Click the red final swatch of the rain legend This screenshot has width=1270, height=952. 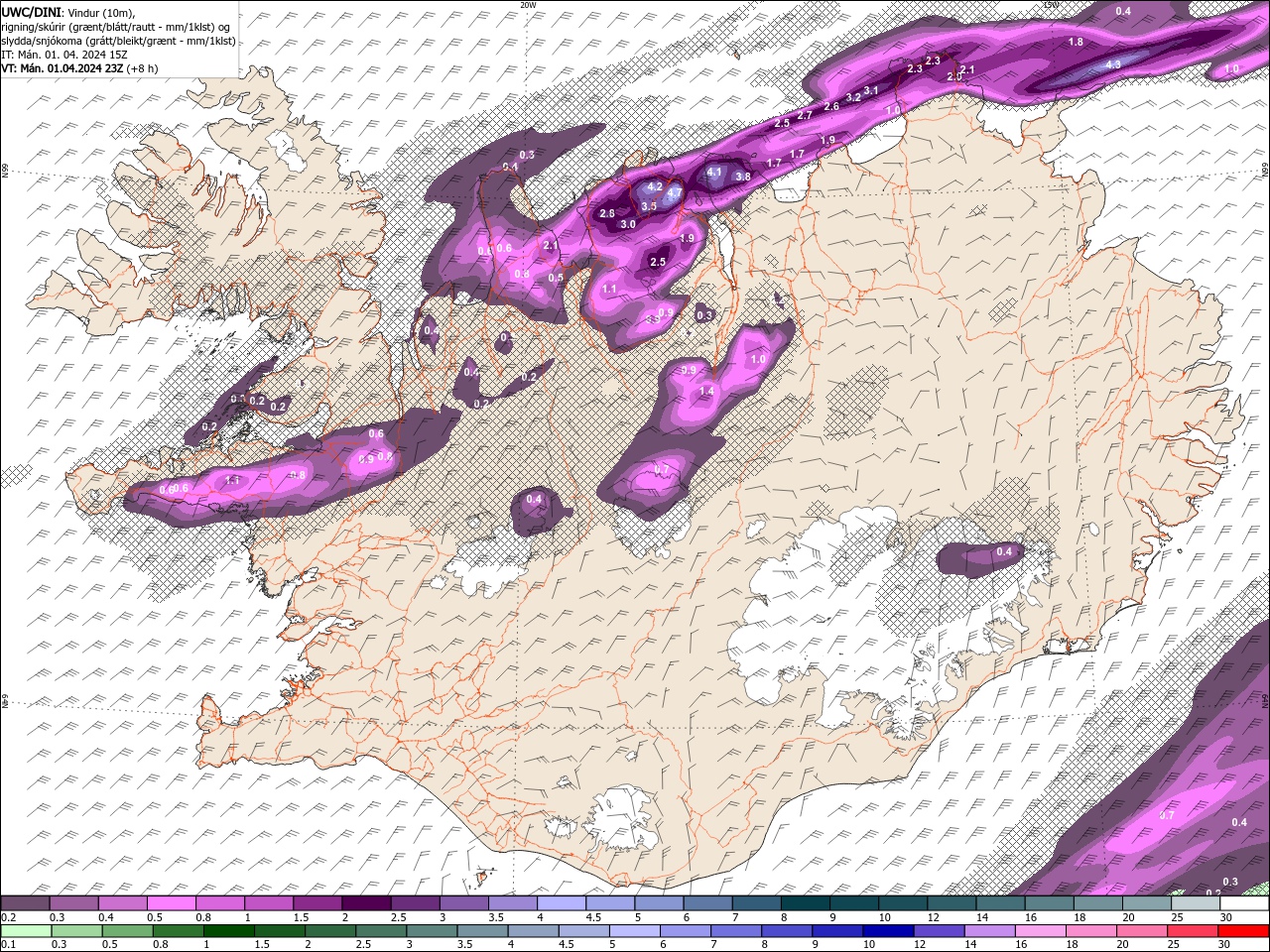pyautogui.click(x=1244, y=930)
